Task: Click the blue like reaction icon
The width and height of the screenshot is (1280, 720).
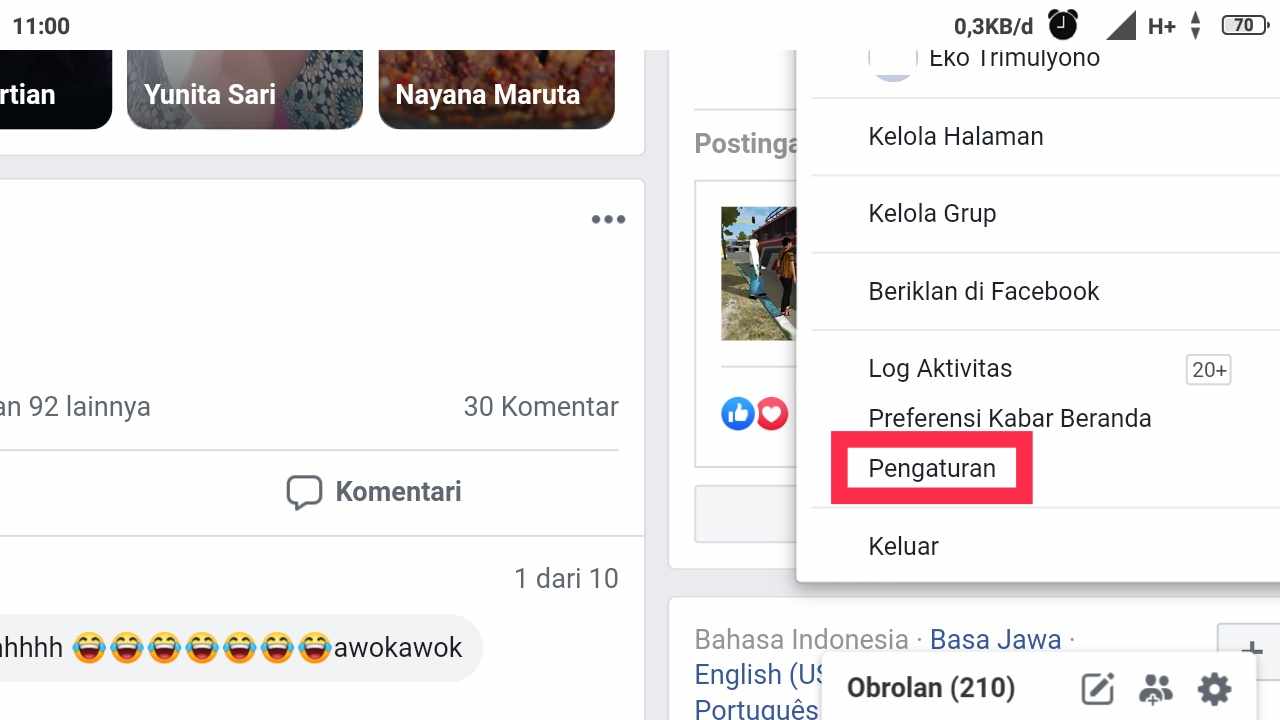Action: coord(738,413)
